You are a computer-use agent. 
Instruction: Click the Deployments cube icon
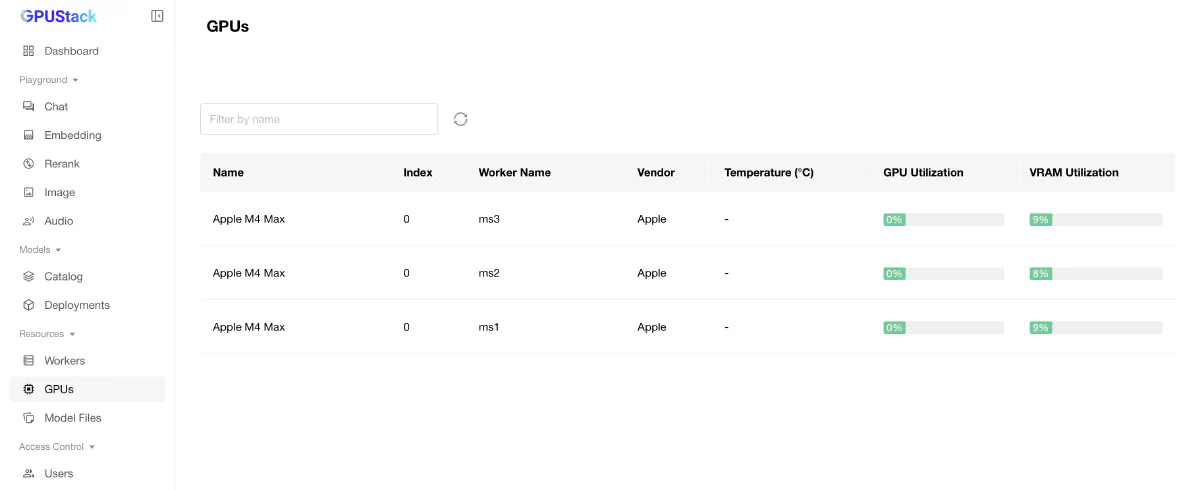pyautogui.click(x=29, y=305)
